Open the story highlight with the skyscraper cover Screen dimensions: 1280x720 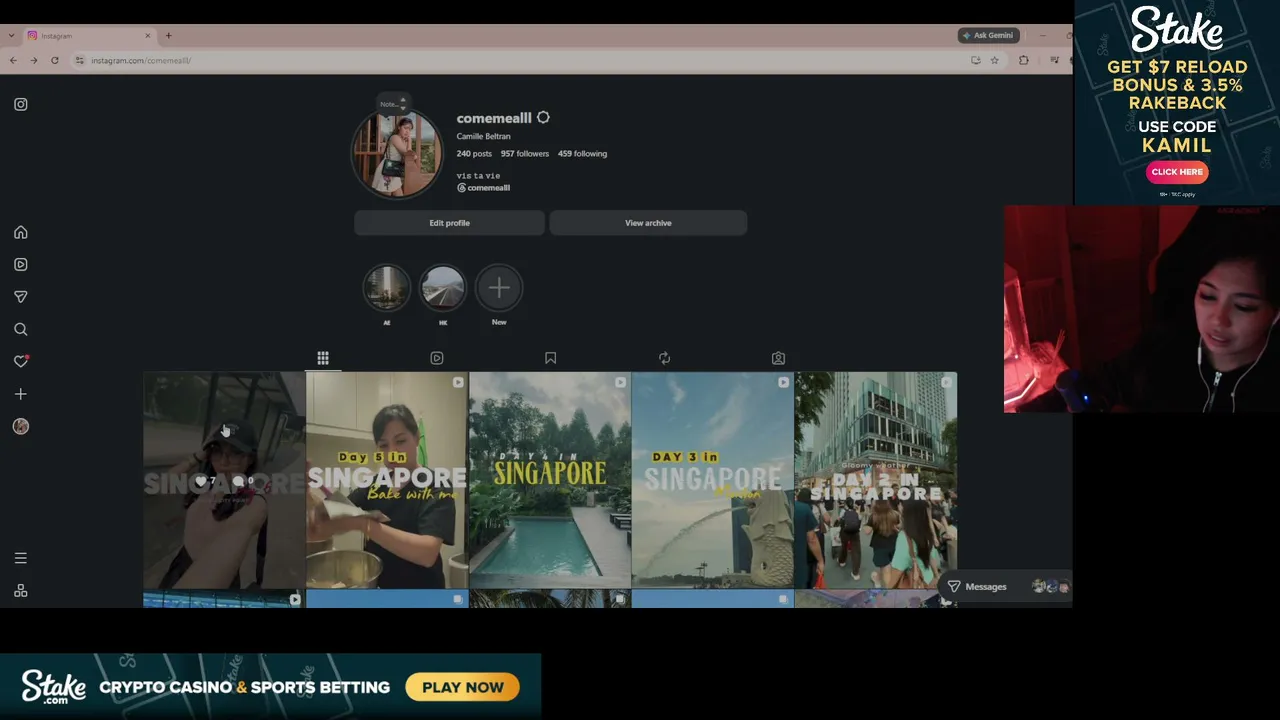[386, 288]
